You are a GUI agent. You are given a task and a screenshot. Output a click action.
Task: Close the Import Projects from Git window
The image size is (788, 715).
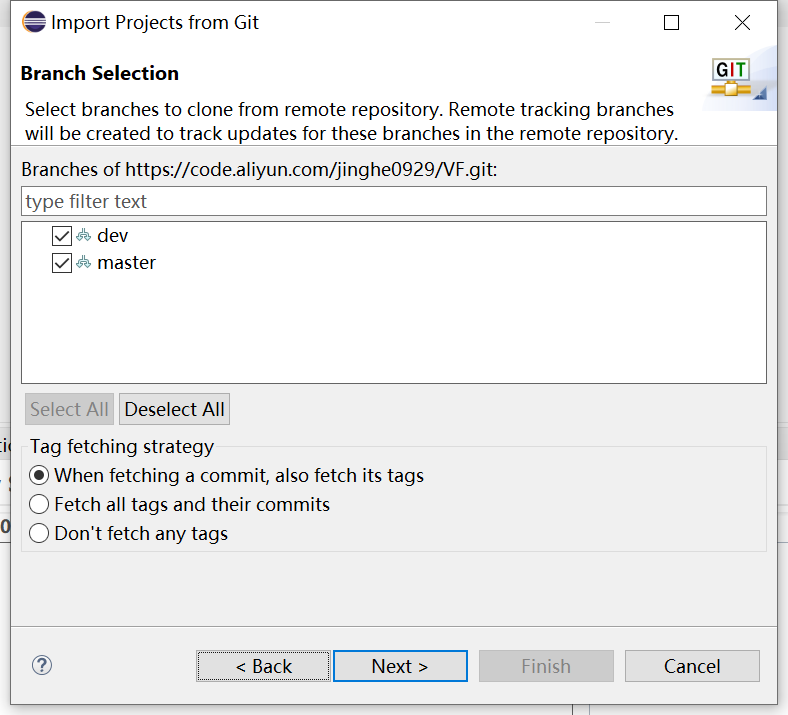coord(742,22)
